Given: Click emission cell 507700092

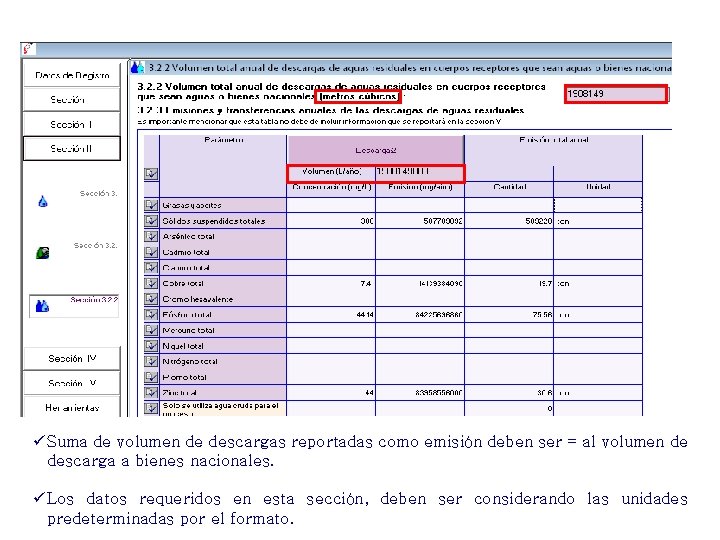Looking at the screenshot, I should (420, 221).
